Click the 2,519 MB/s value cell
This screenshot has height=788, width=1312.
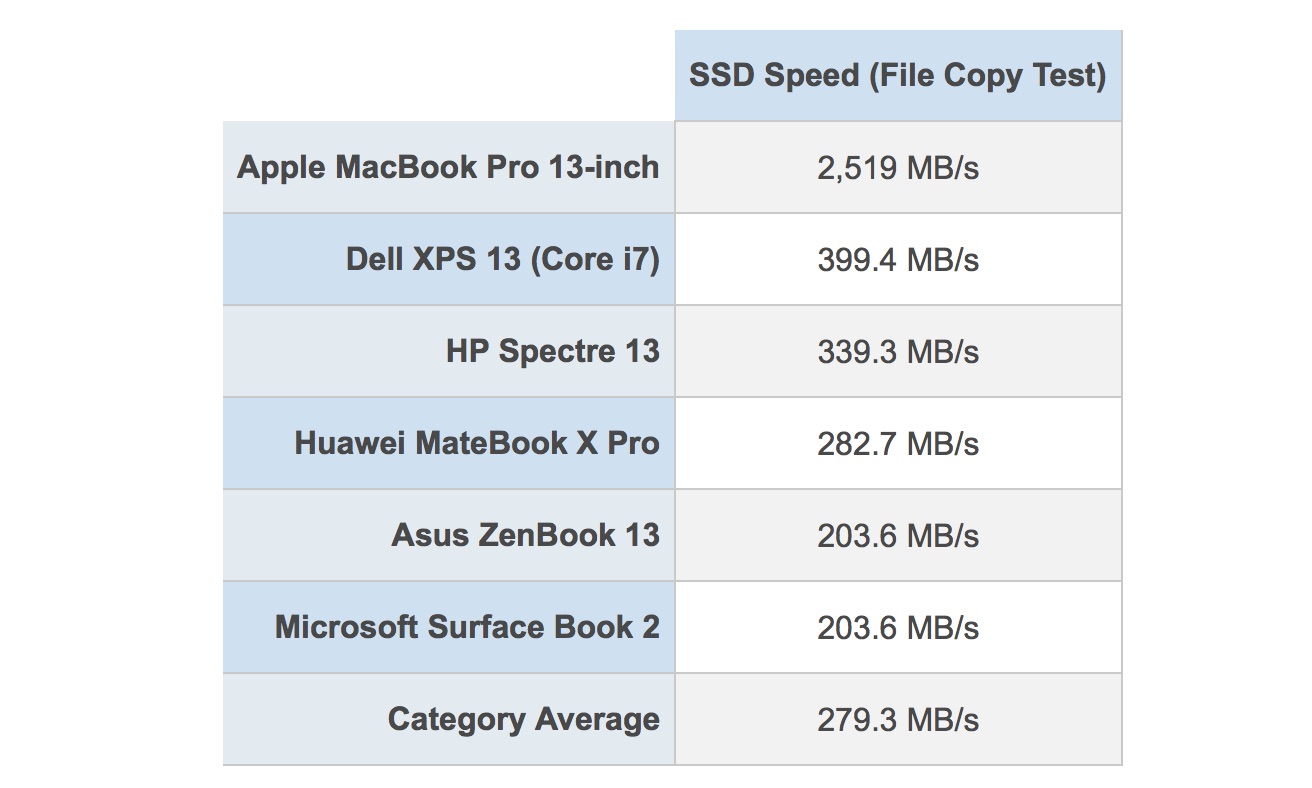[x=897, y=168]
